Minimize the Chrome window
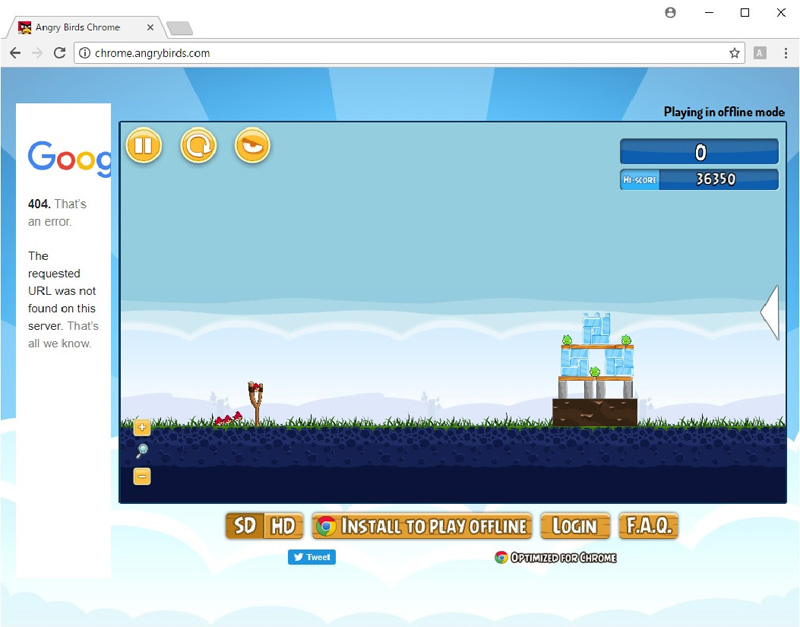 click(x=709, y=13)
